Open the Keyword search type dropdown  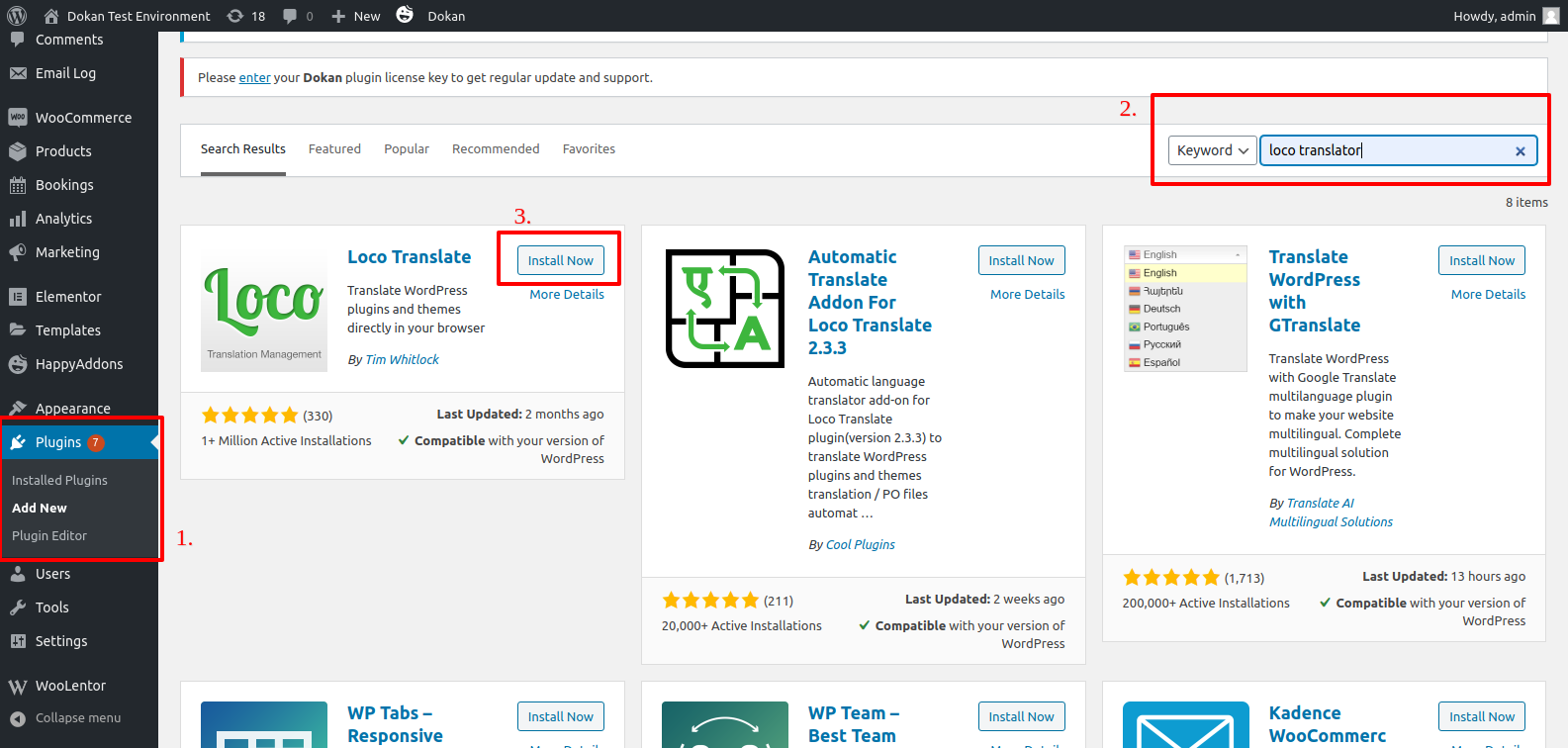point(1212,150)
